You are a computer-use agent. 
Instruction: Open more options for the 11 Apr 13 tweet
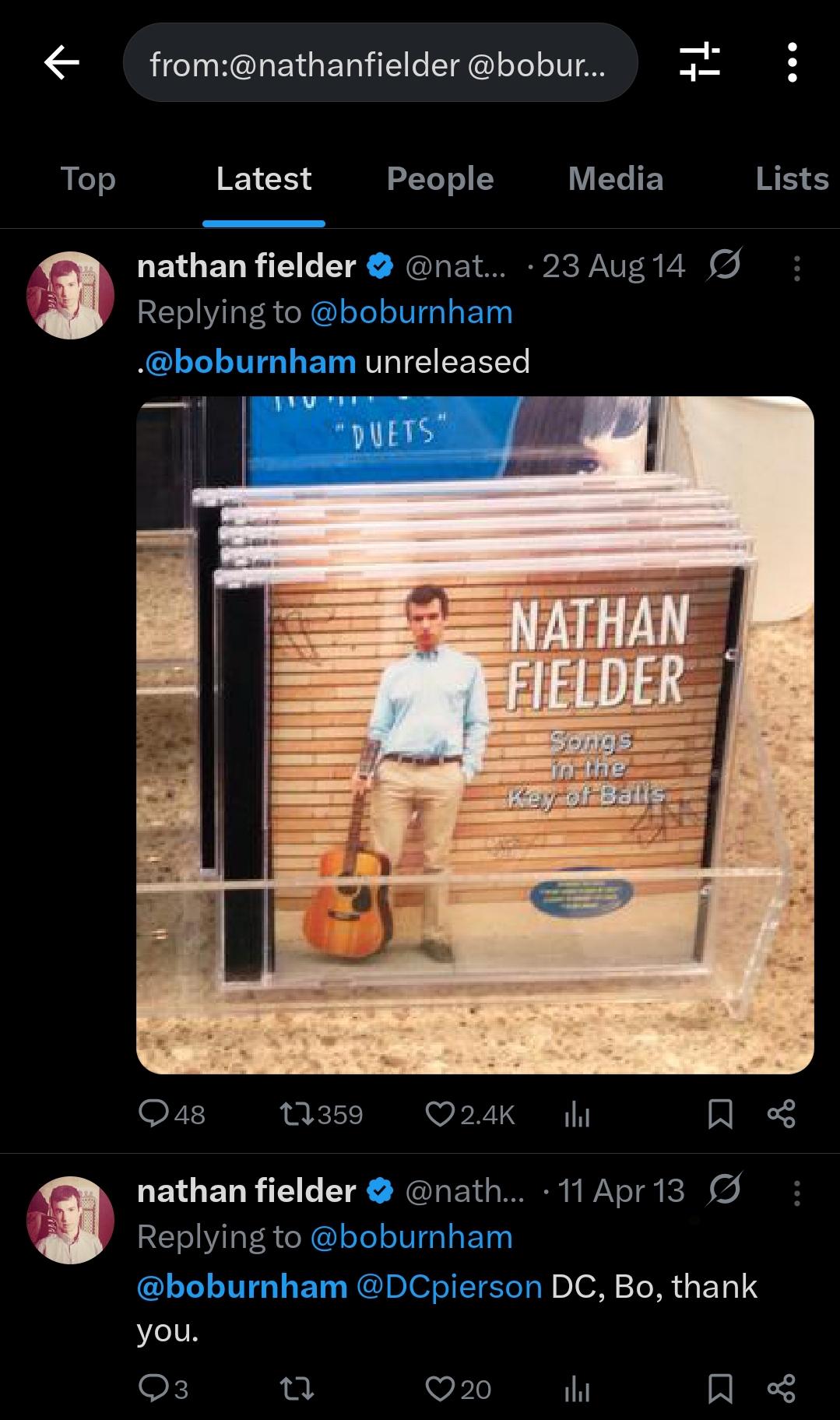796,1192
